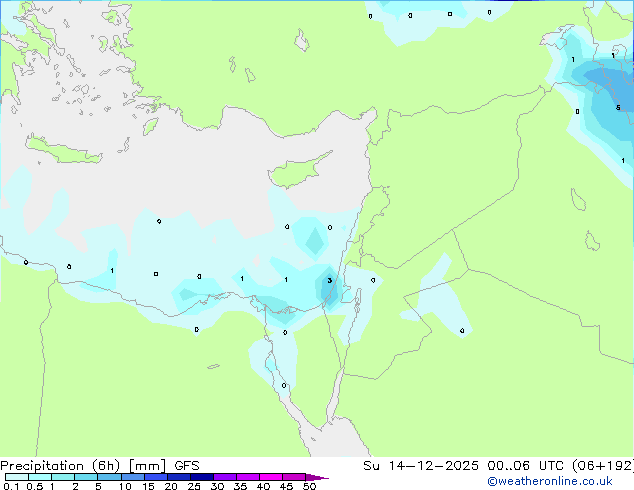Pick the 0.1–0.5 mm palest legend swatch
Image resolution: width=634 pixels, height=490 pixels.
[x=17, y=477]
